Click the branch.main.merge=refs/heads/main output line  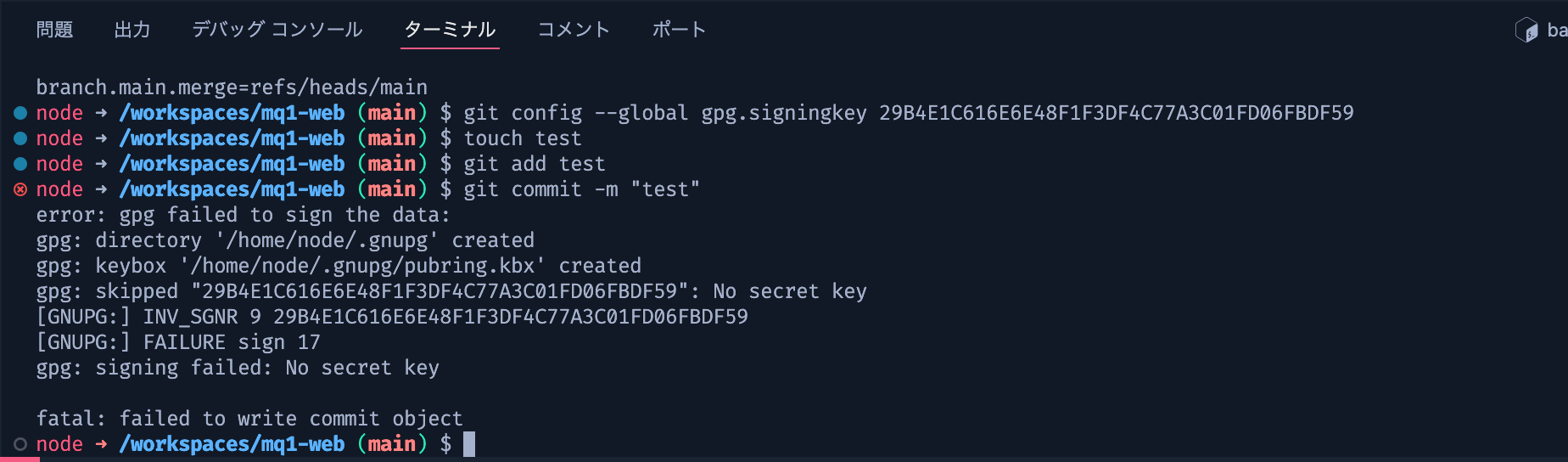click(232, 87)
